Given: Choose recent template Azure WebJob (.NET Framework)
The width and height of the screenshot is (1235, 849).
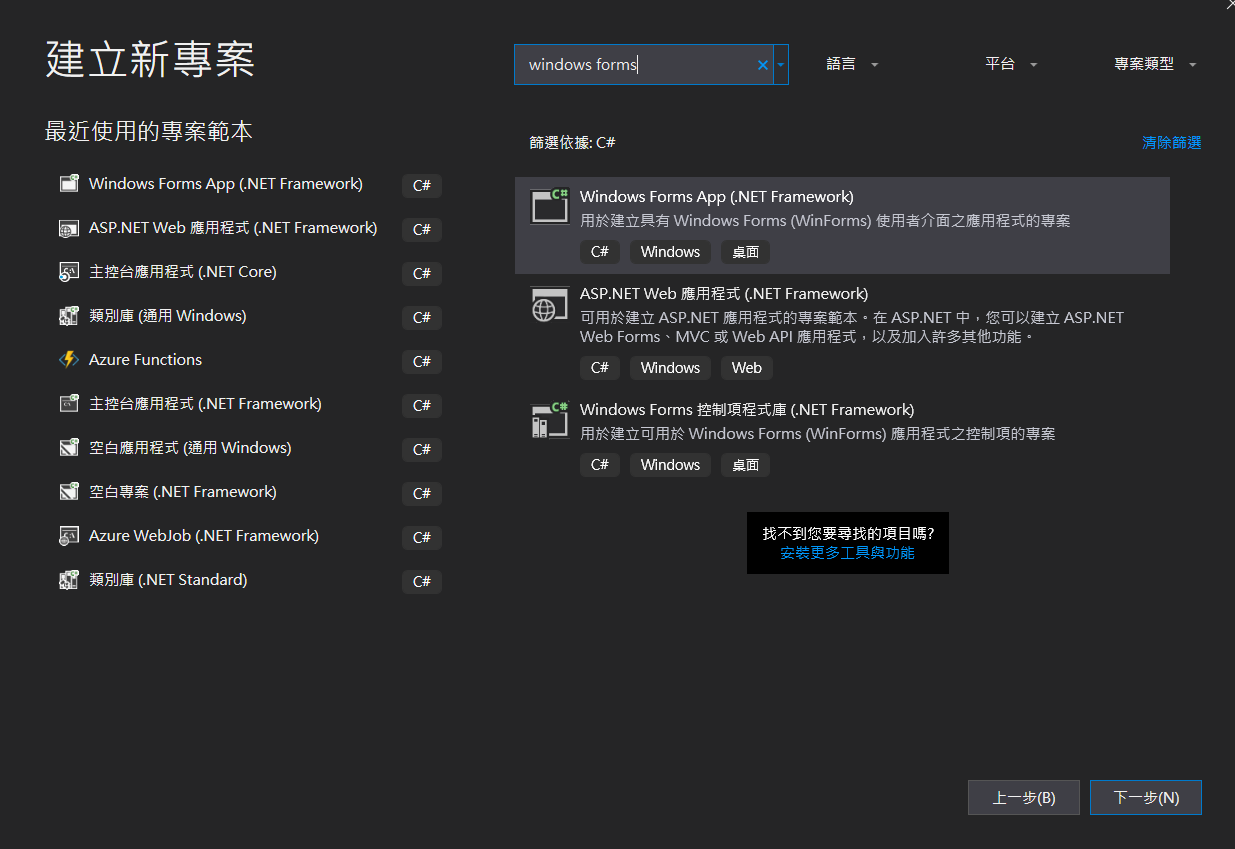Looking at the screenshot, I should coord(249,537).
